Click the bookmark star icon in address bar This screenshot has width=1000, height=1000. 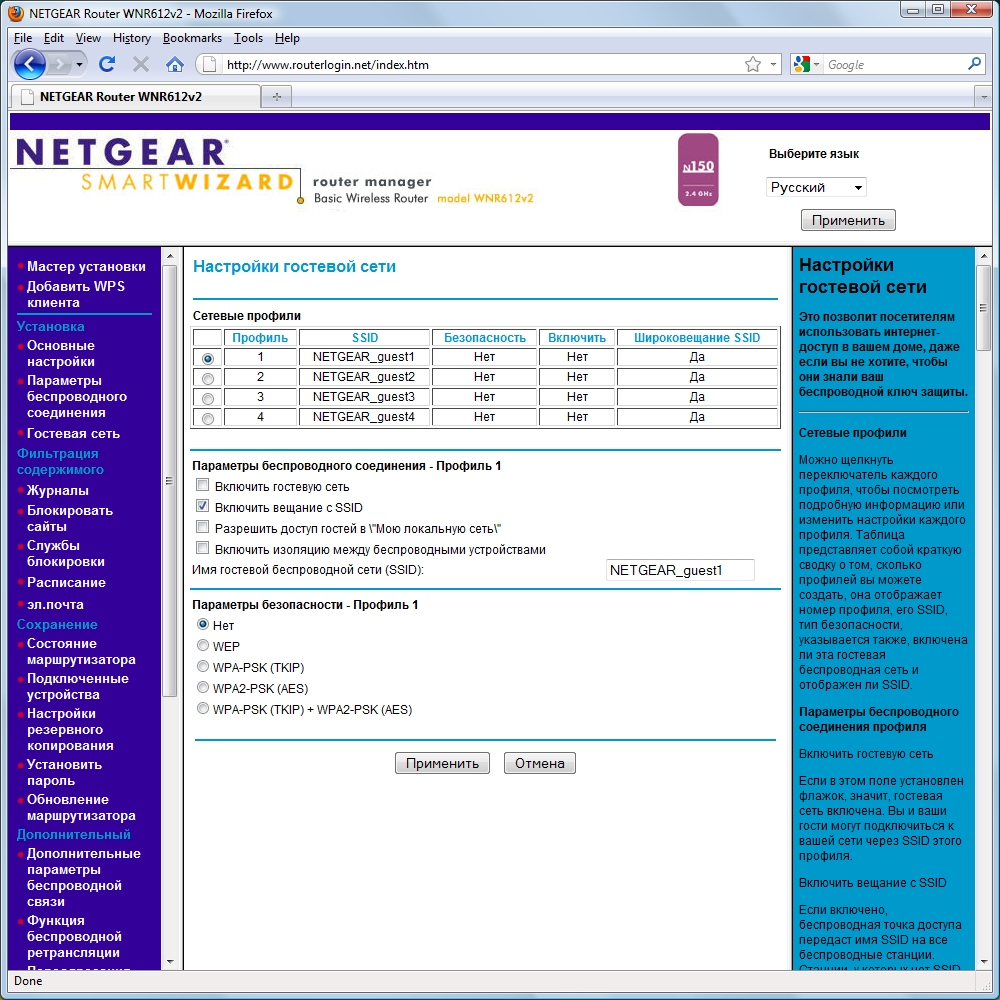753,64
